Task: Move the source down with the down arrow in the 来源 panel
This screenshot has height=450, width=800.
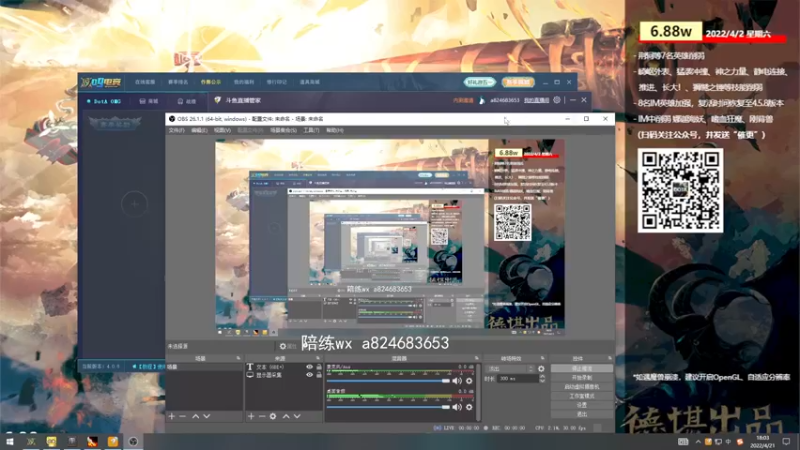Action: (297, 416)
